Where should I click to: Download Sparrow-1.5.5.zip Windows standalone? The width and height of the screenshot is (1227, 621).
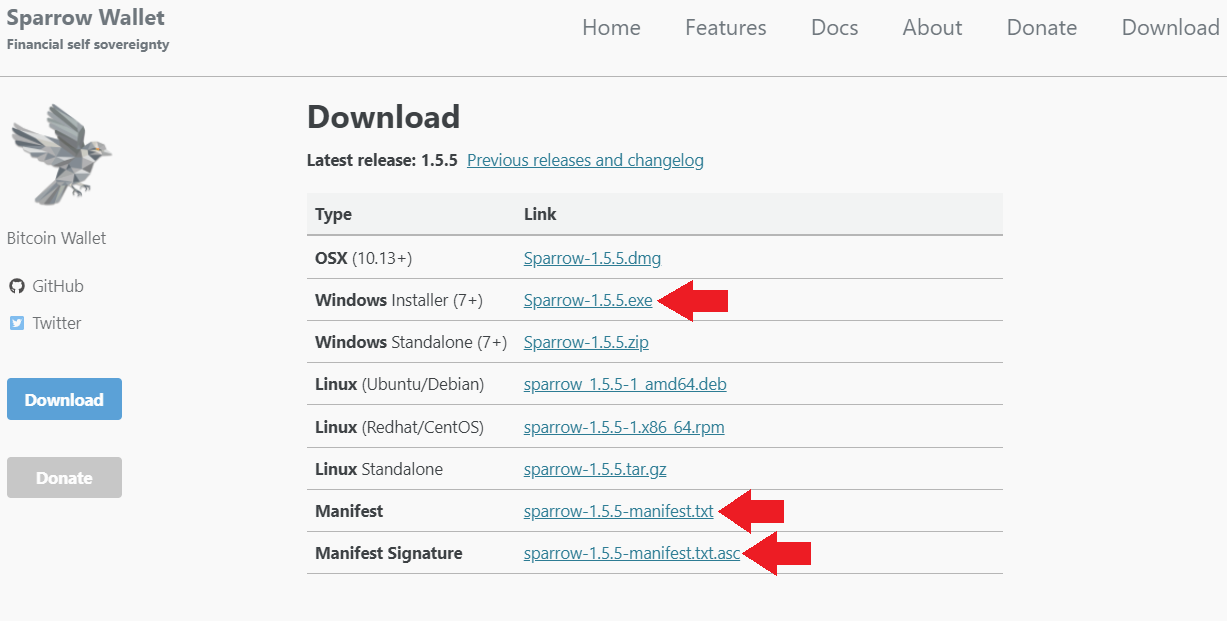click(586, 342)
